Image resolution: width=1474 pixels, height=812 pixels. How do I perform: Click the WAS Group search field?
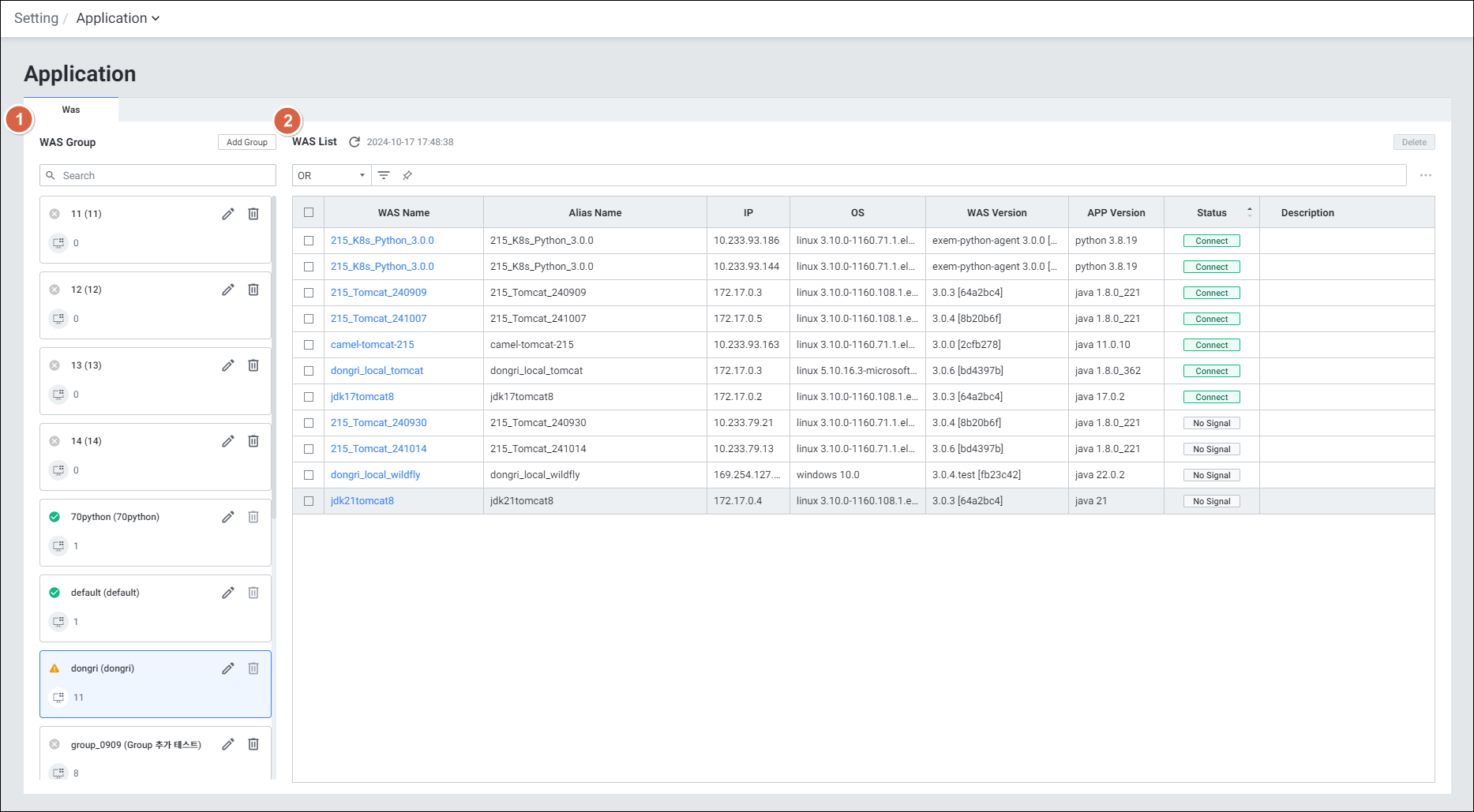(158, 175)
